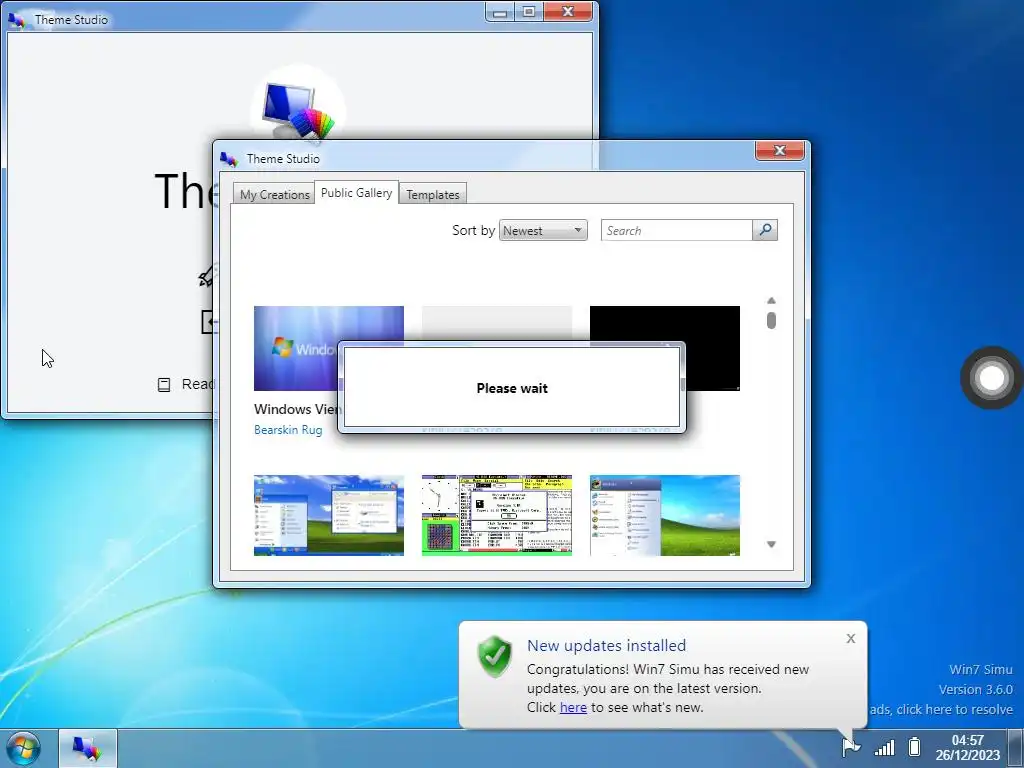
Task: Click the Theme Studio title bar icon in back window
Action: 16,20
